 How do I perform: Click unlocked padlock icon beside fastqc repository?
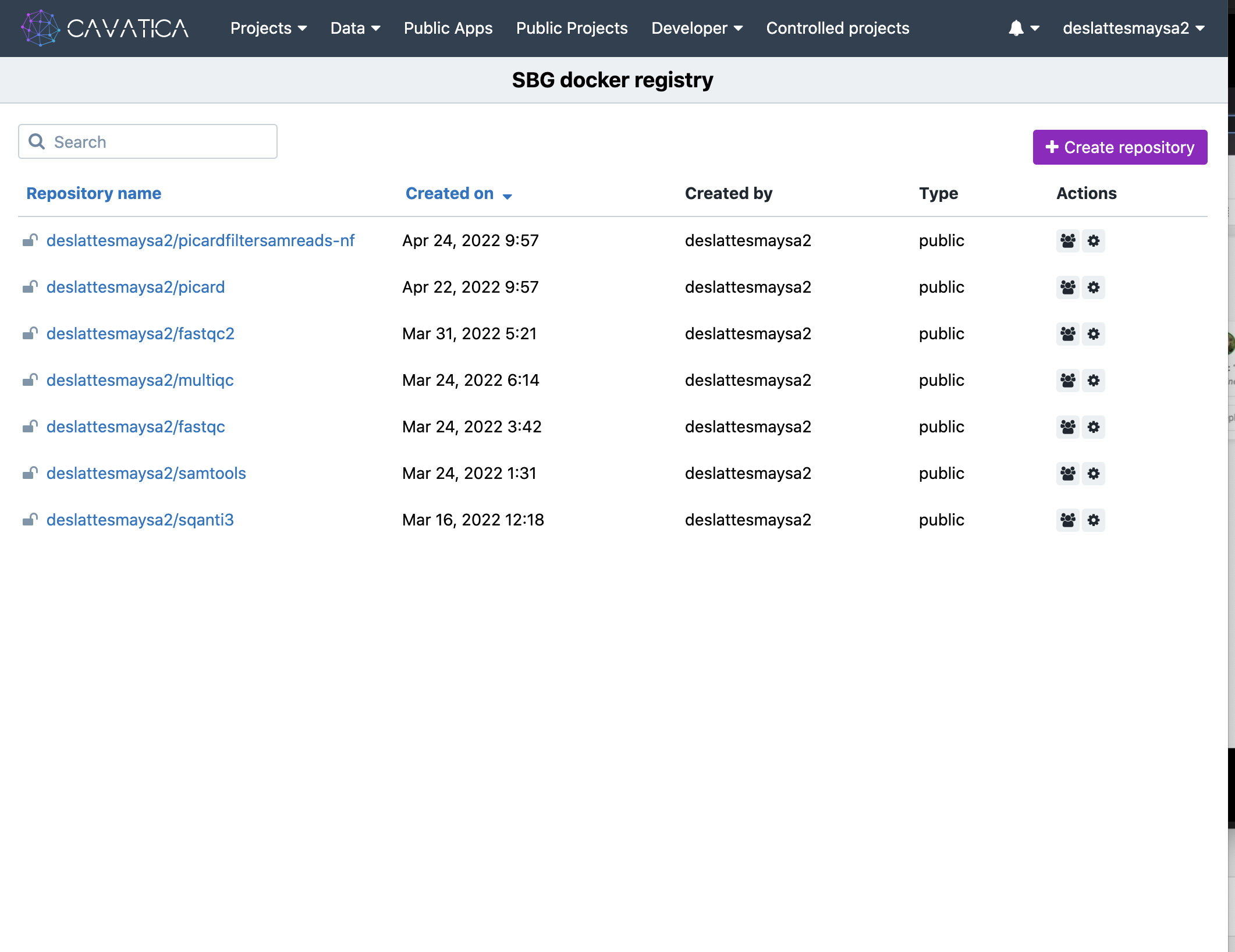(x=30, y=427)
